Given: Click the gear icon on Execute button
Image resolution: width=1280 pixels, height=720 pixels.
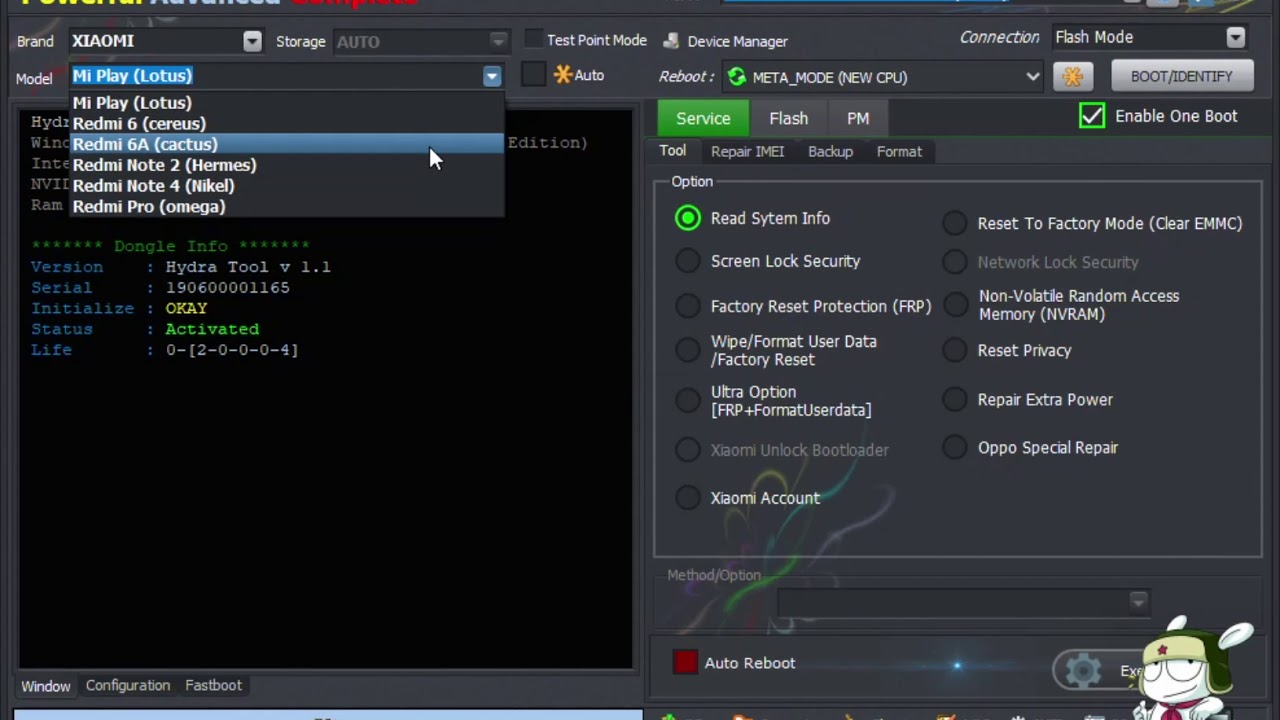Looking at the screenshot, I should tap(1083, 670).
